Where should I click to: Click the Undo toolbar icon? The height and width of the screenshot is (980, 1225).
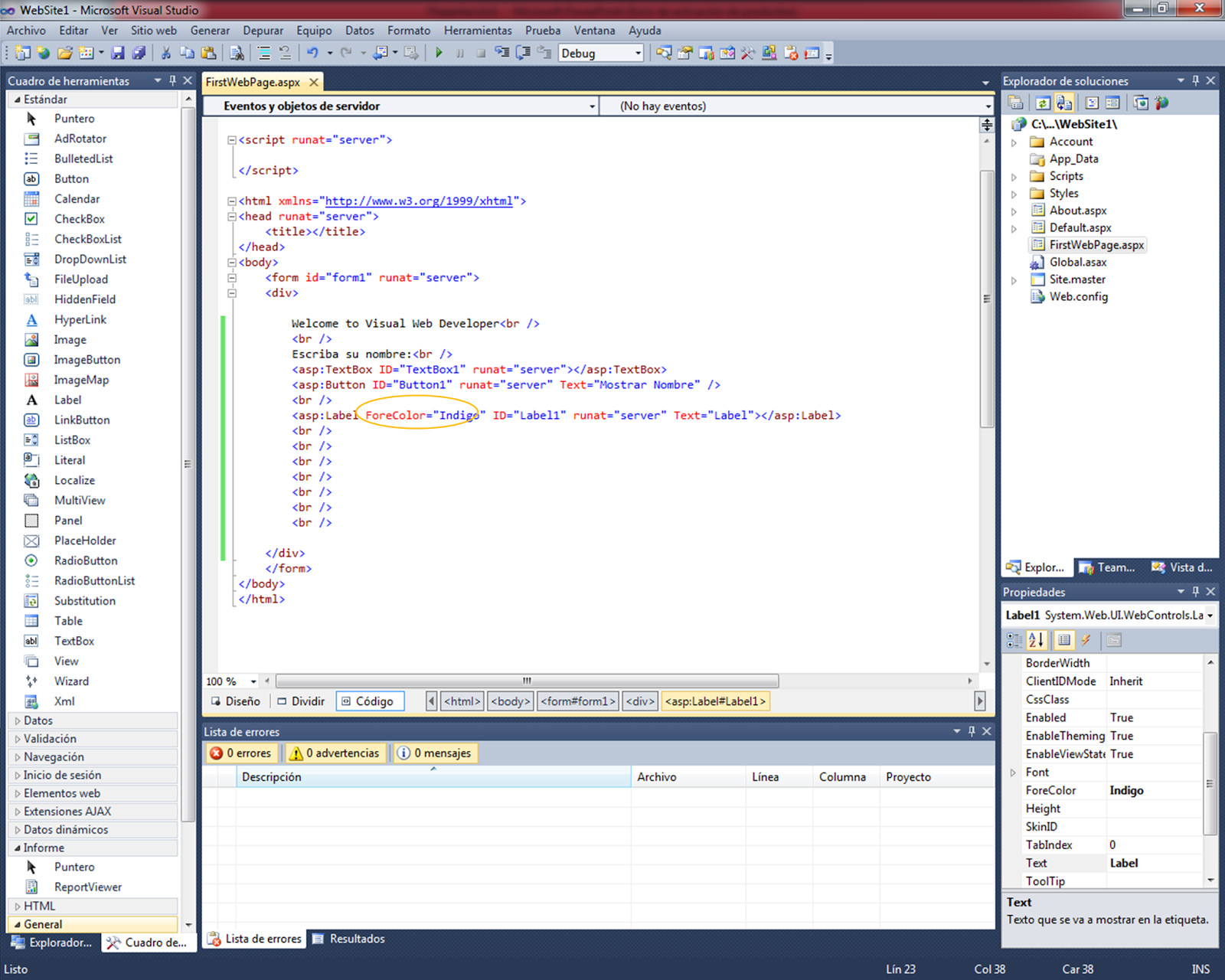click(x=313, y=53)
